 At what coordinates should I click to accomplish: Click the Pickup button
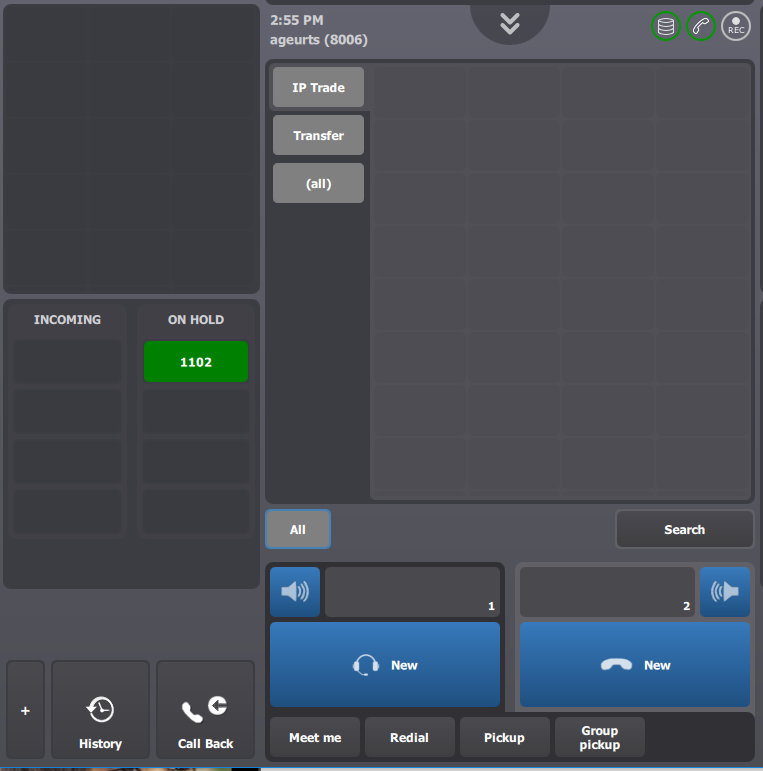(504, 738)
